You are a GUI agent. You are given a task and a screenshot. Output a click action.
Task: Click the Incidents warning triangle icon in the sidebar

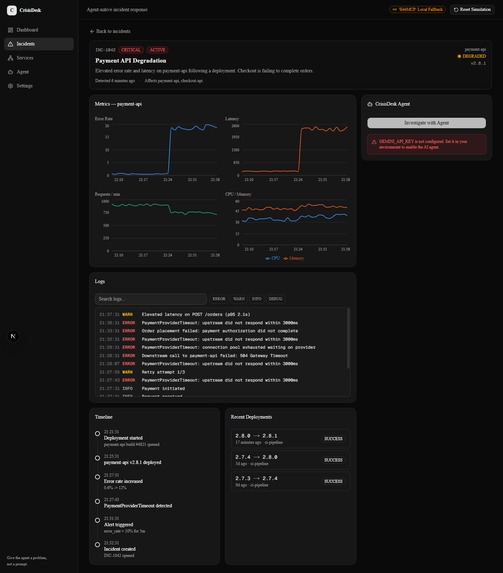pos(10,44)
